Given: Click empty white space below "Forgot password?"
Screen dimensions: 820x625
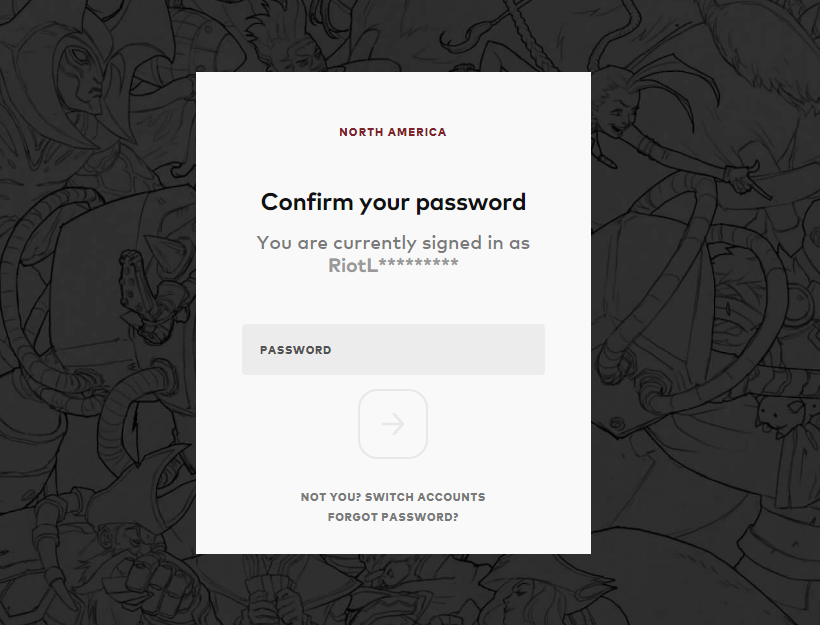Looking at the screenshot, I should click(393, 538).
